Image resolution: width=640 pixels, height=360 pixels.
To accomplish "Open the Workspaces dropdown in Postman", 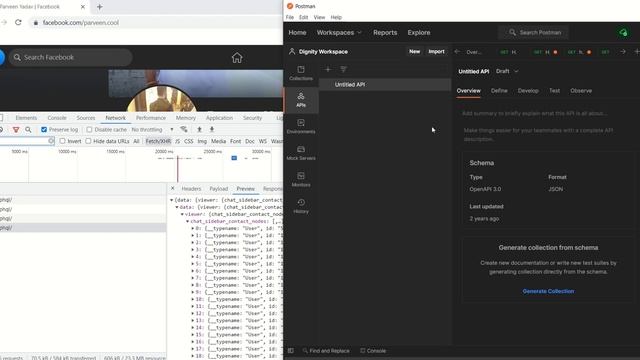I will [x=339, y=33].
